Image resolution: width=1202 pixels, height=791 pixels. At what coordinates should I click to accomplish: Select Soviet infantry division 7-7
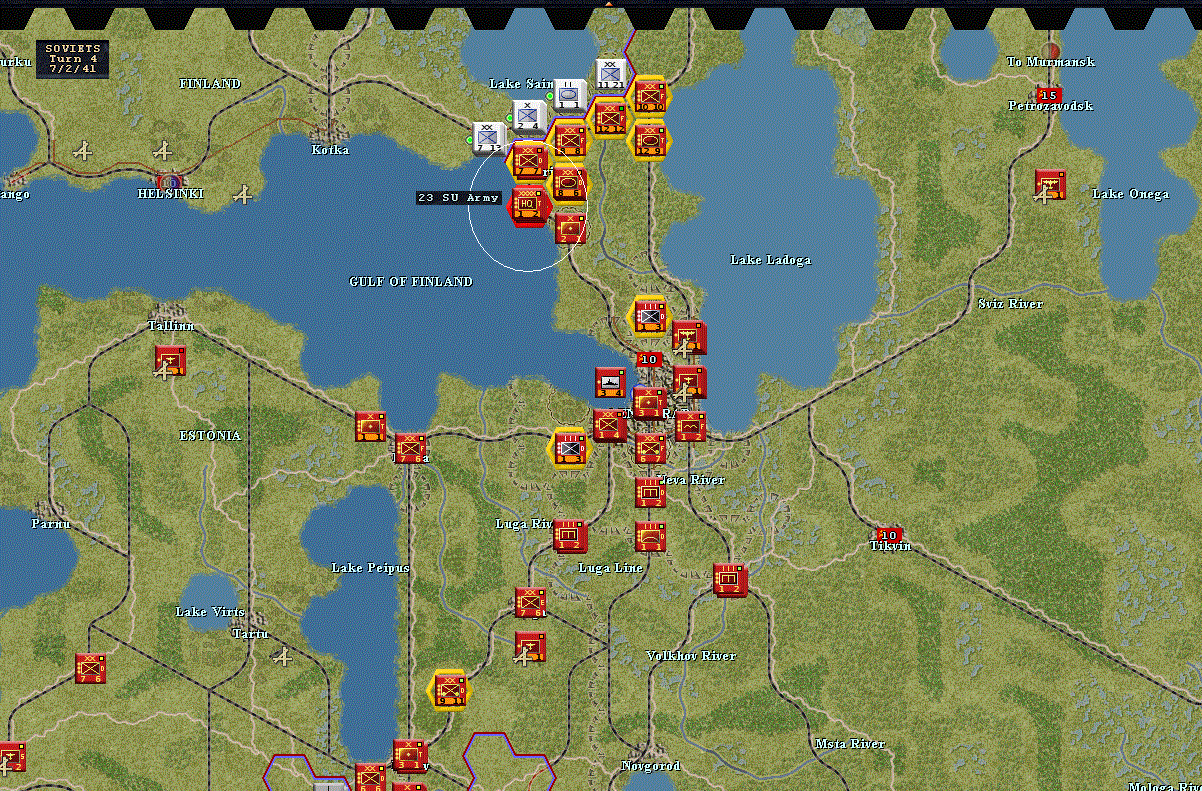(x=529, y=160)
